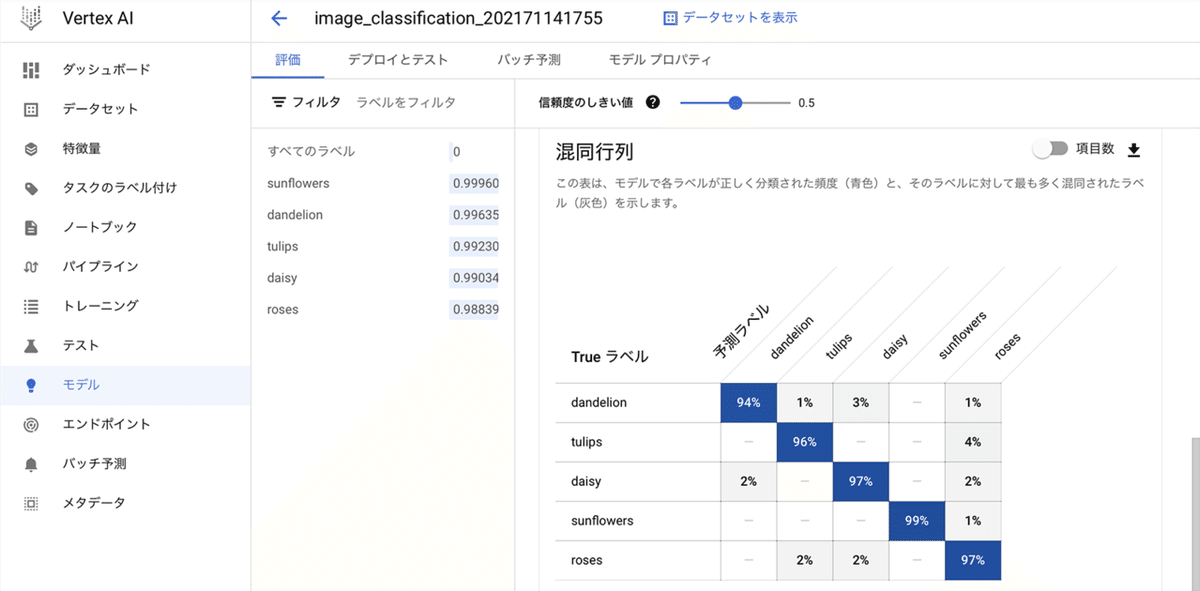Select the 特徴量 sidebar icon
Viewport: 1200px width, 591px height.
(31, 148)
